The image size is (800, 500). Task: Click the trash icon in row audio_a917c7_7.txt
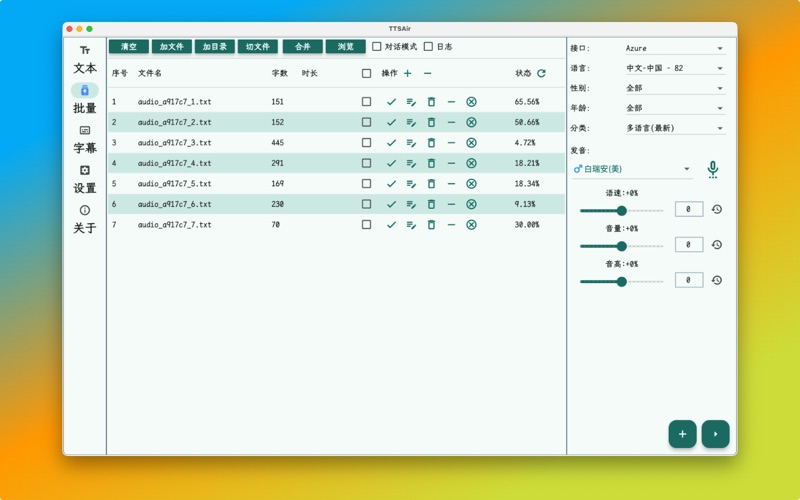(431, 224)
